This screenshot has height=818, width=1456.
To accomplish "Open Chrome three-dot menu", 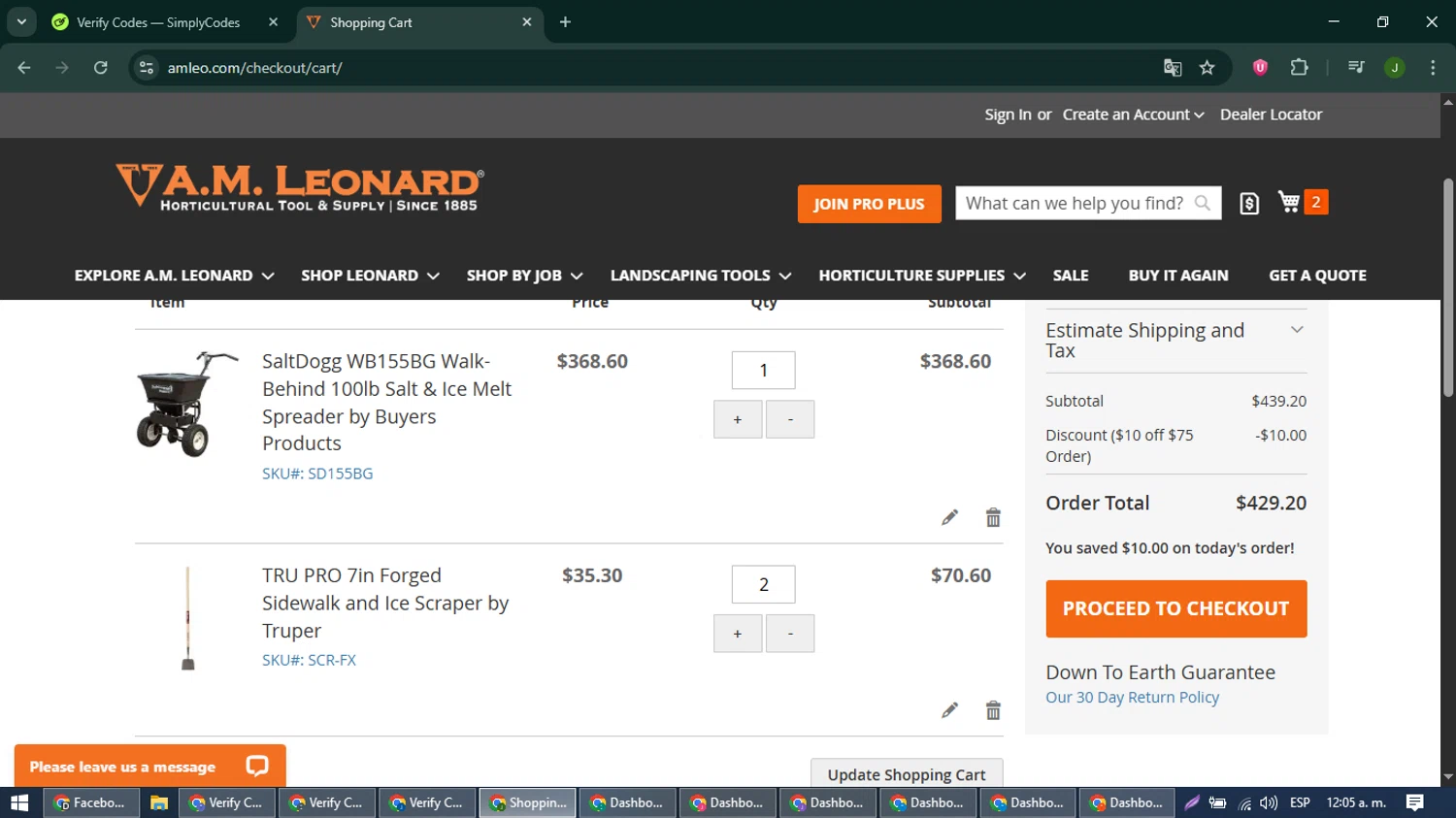I will click(1433, 67).
